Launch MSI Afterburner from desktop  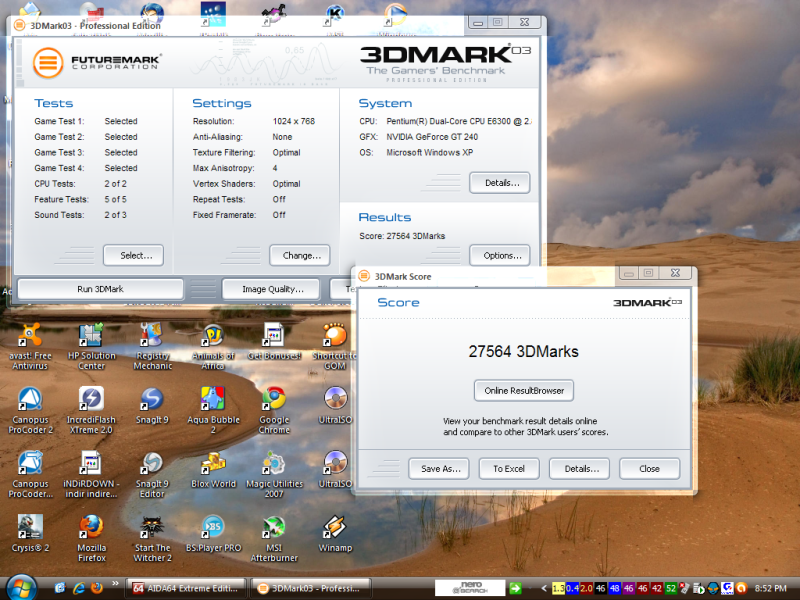click(x=274, y=538)
